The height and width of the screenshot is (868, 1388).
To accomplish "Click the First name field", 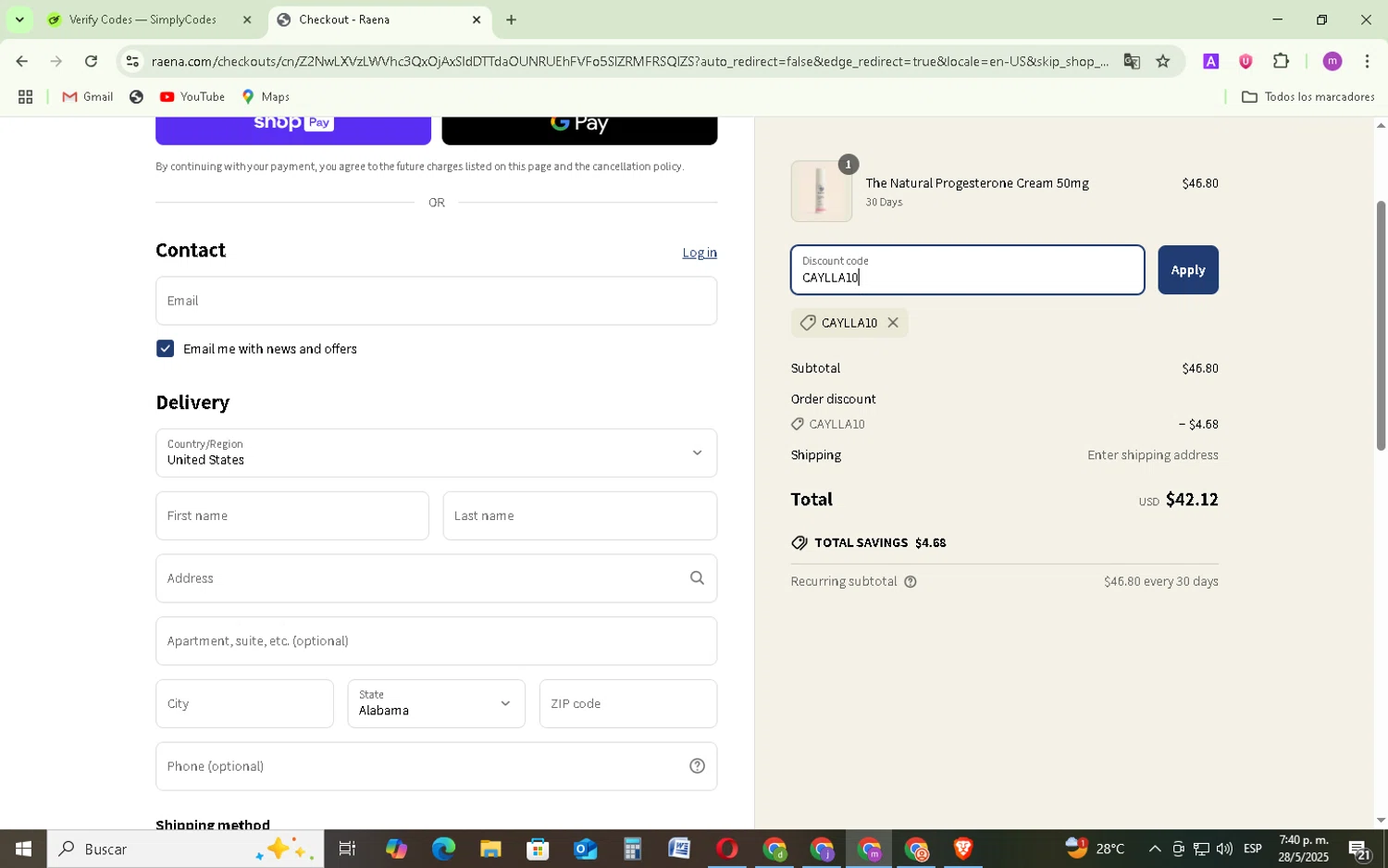I will pyautogui.click(x=292, y=516).
